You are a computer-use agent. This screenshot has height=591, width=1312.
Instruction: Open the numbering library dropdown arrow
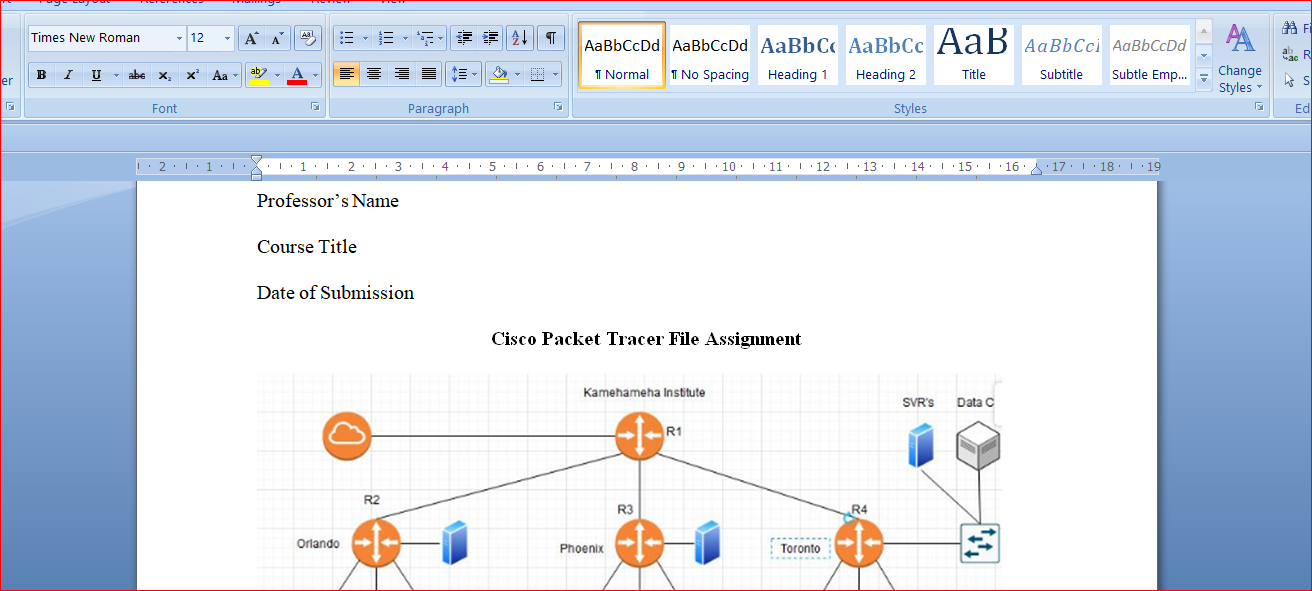pyautogui.click(x=404, y=38)
